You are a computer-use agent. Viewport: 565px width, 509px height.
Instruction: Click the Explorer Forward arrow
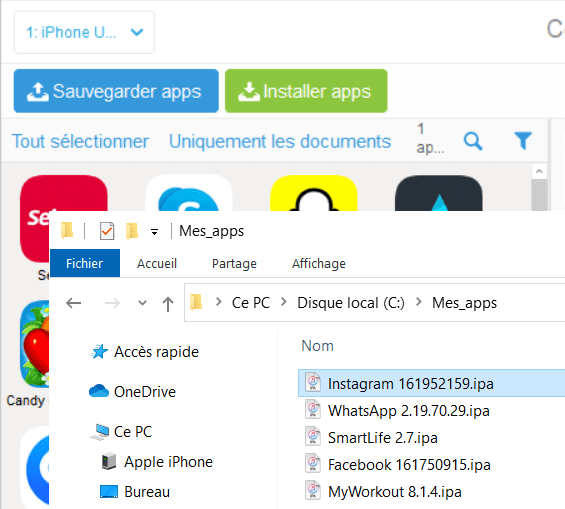tap(112, 303)
